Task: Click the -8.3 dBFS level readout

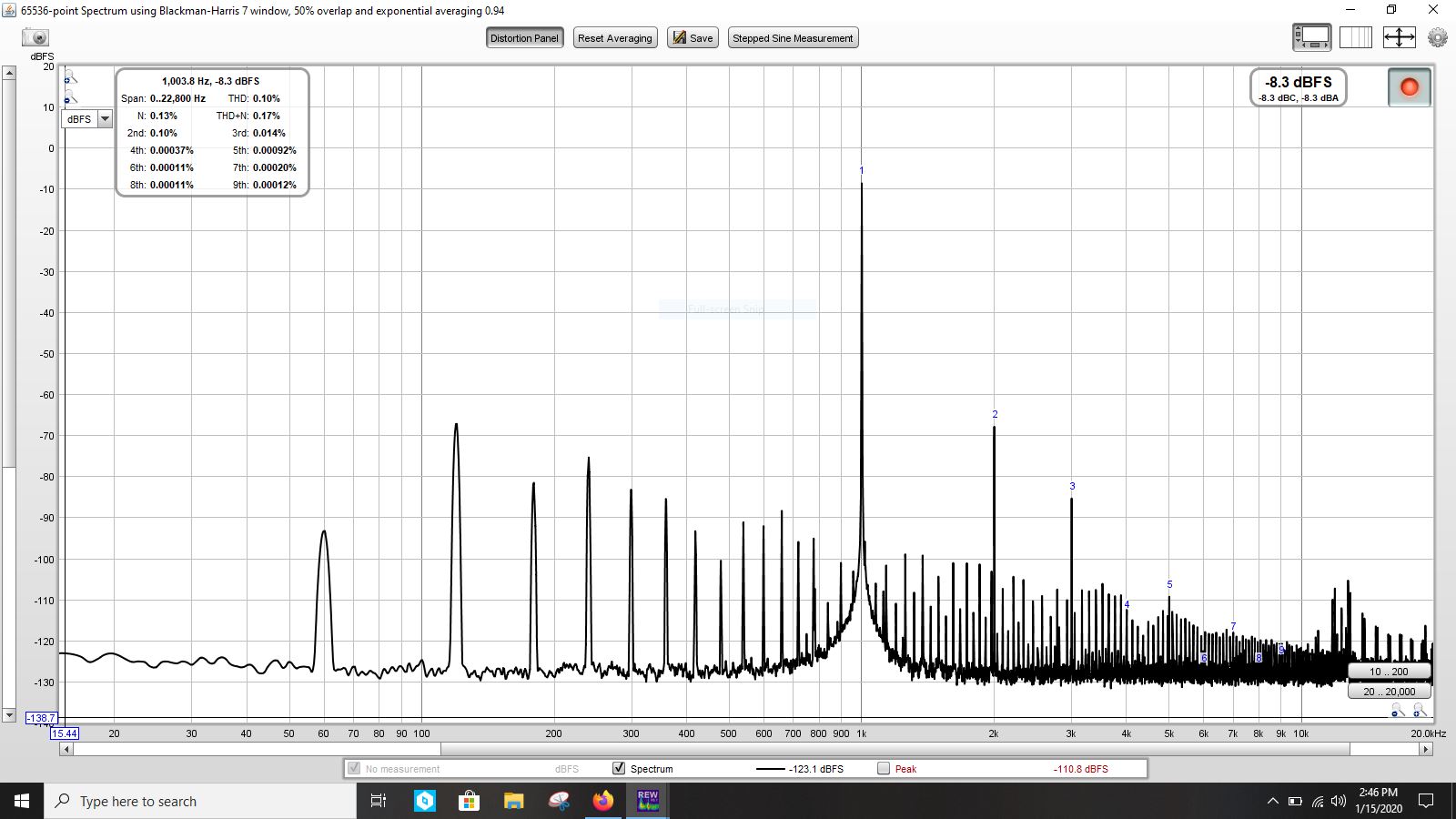Action: tap(1298, 83)
